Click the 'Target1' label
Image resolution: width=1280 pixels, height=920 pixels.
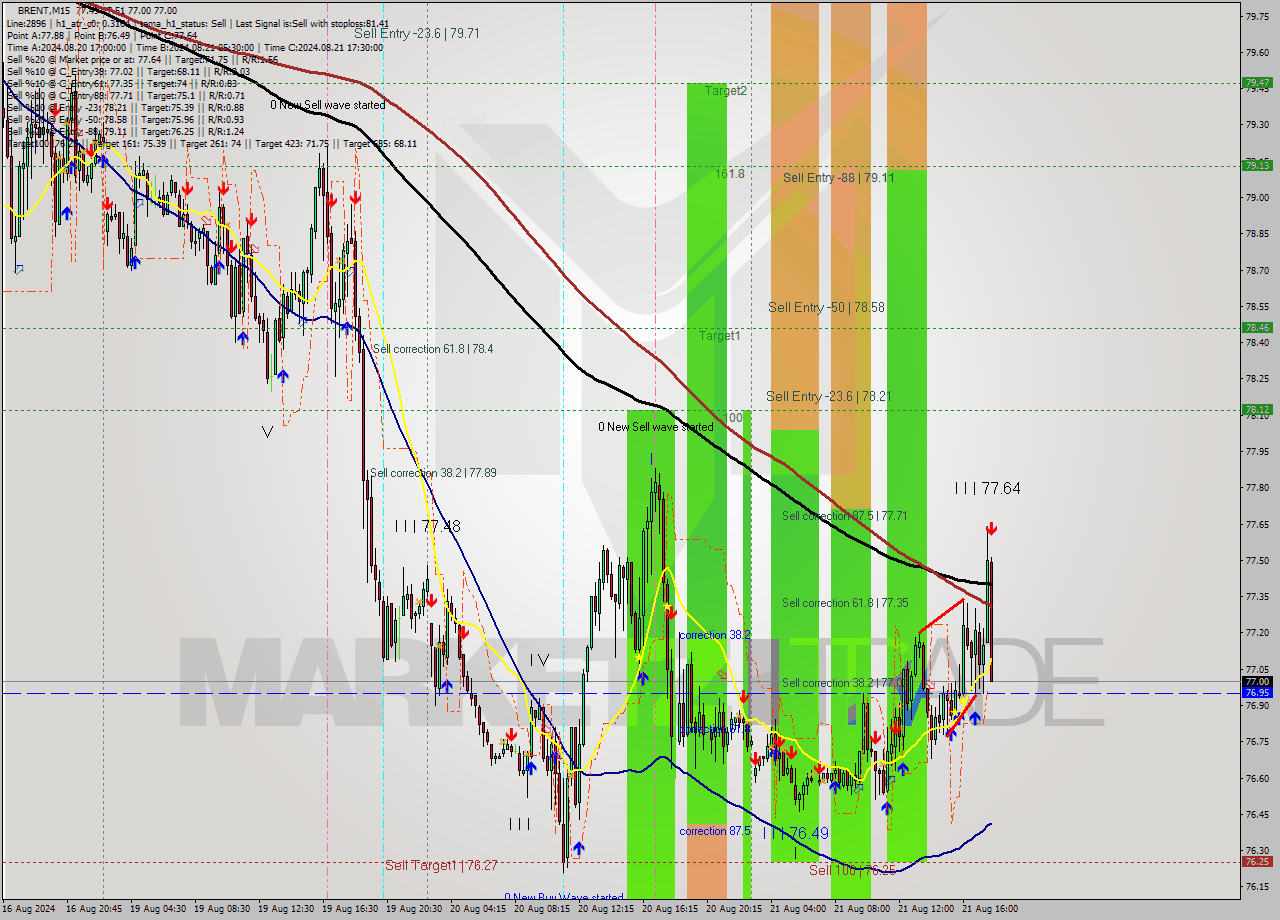719,335
